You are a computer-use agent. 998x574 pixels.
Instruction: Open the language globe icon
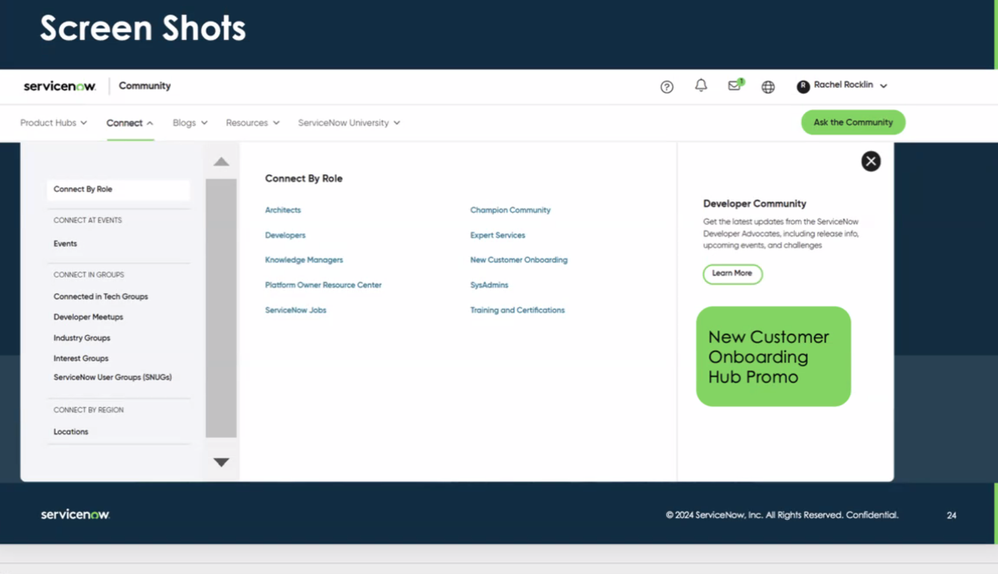click(x=768, y=87)
